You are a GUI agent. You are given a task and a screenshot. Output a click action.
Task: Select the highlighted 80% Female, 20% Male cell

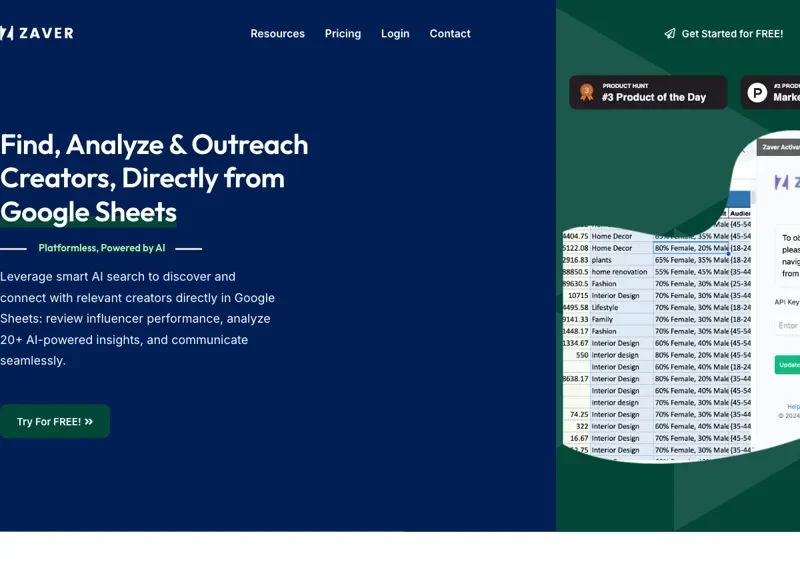click(691, 248)
